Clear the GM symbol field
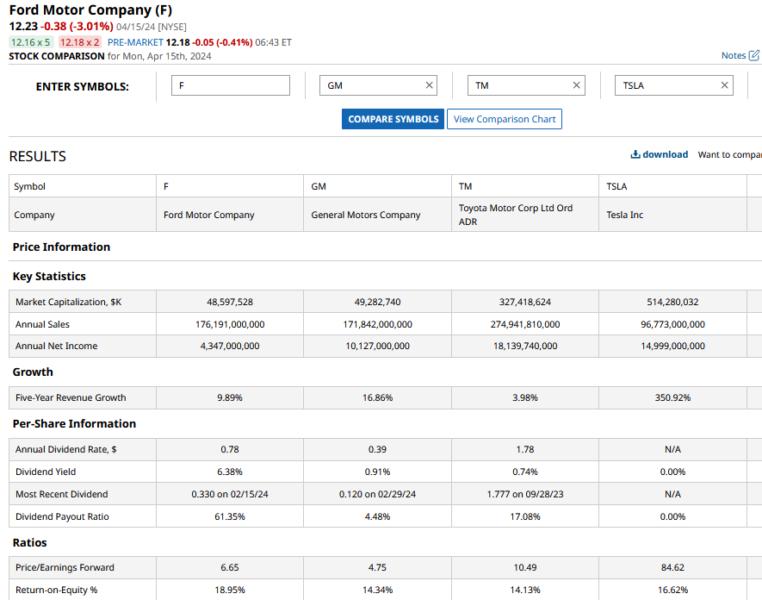Image resolution: width=762 pixels, height=600 pixels. click(429, 86)
